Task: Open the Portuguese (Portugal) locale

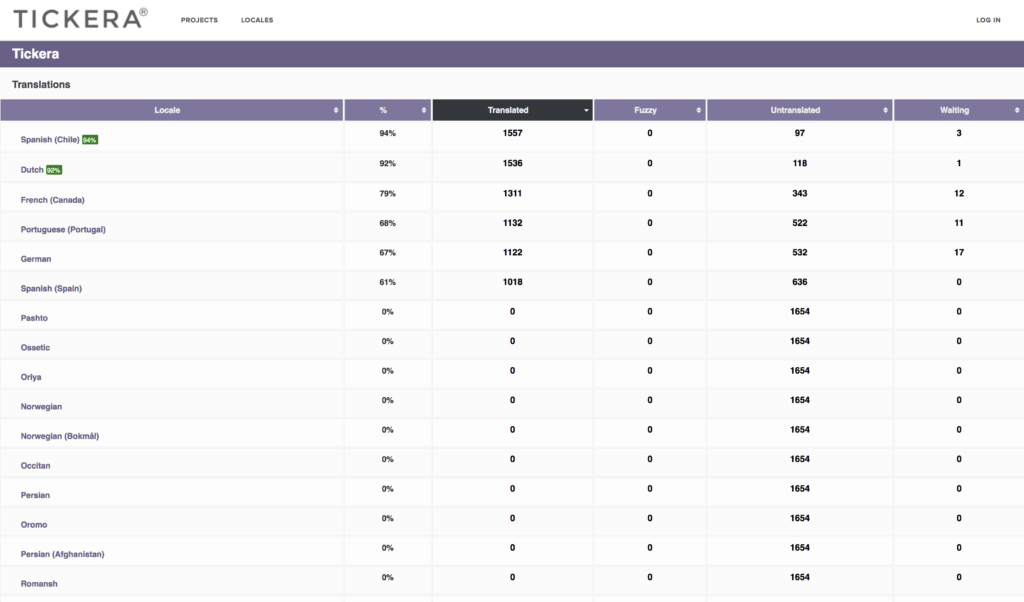Action: 63,229
